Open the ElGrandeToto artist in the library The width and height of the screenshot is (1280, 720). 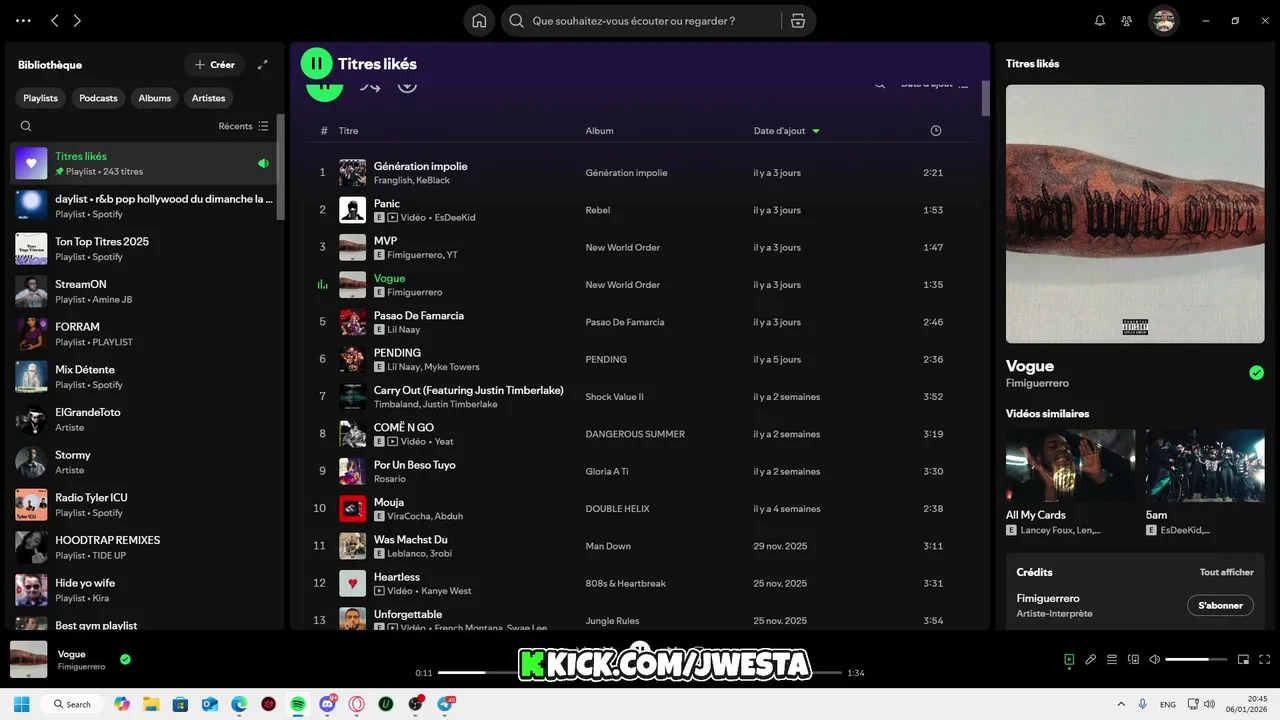click(145, 419)
